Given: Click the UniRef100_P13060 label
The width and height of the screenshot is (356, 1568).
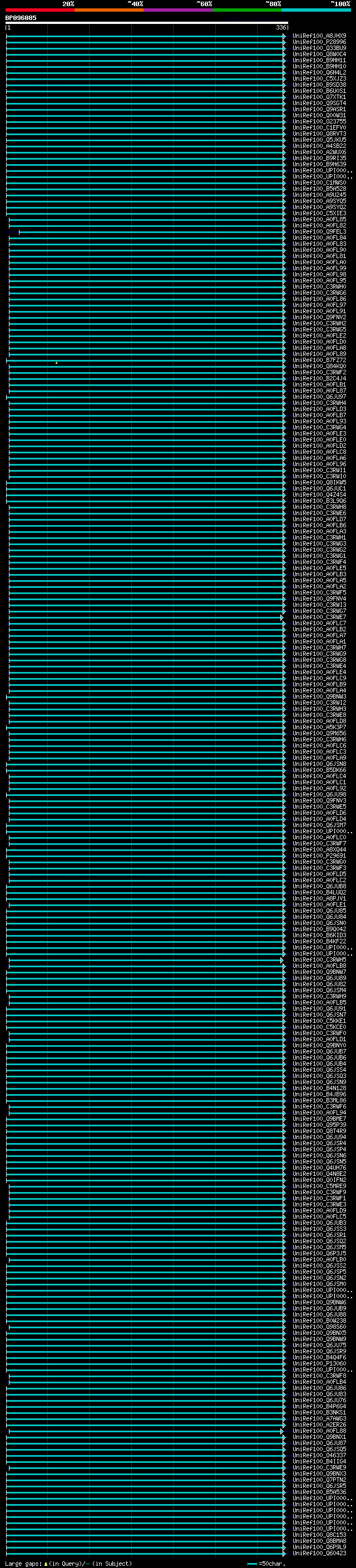Looking at the screenshot, I should 319,1363.
